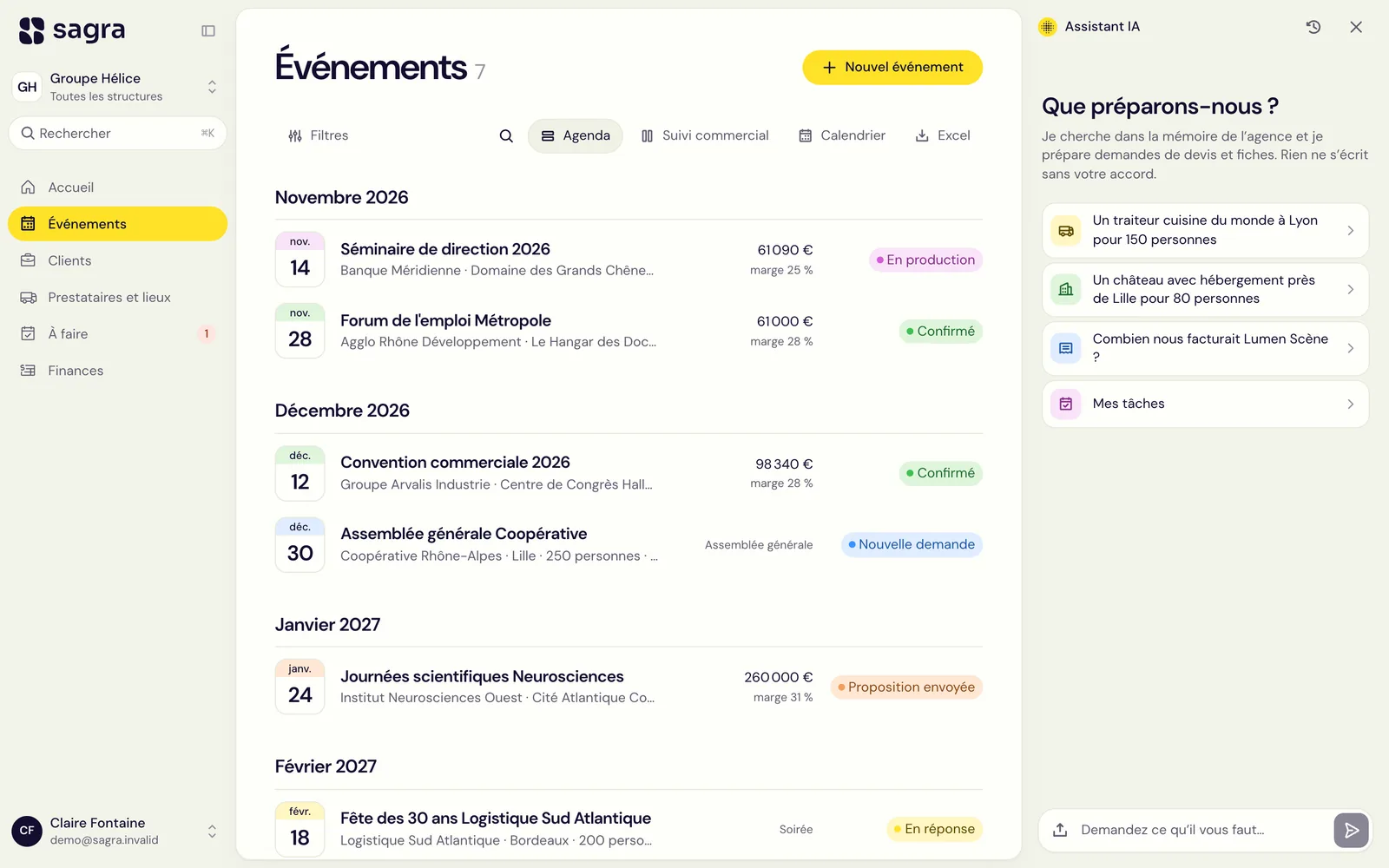Viewport: 1389px width, 868px height.
Task: Select Événements in the sidebar
Action: (x=118, y=224)
